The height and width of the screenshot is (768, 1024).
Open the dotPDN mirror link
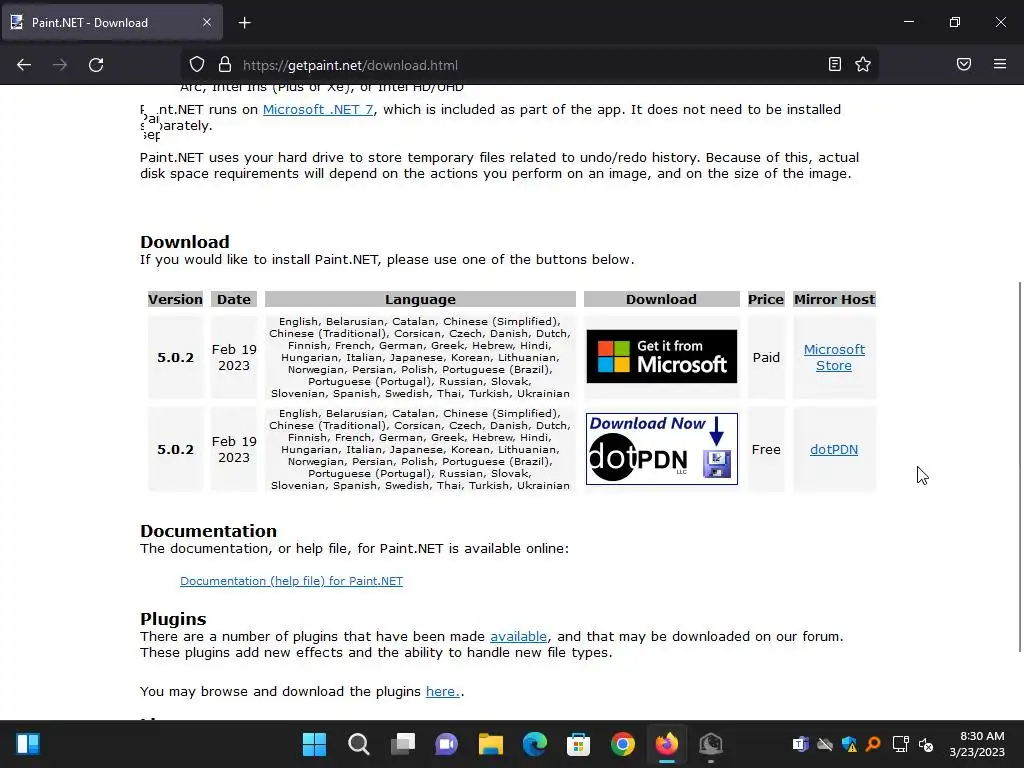coord(834,449)
